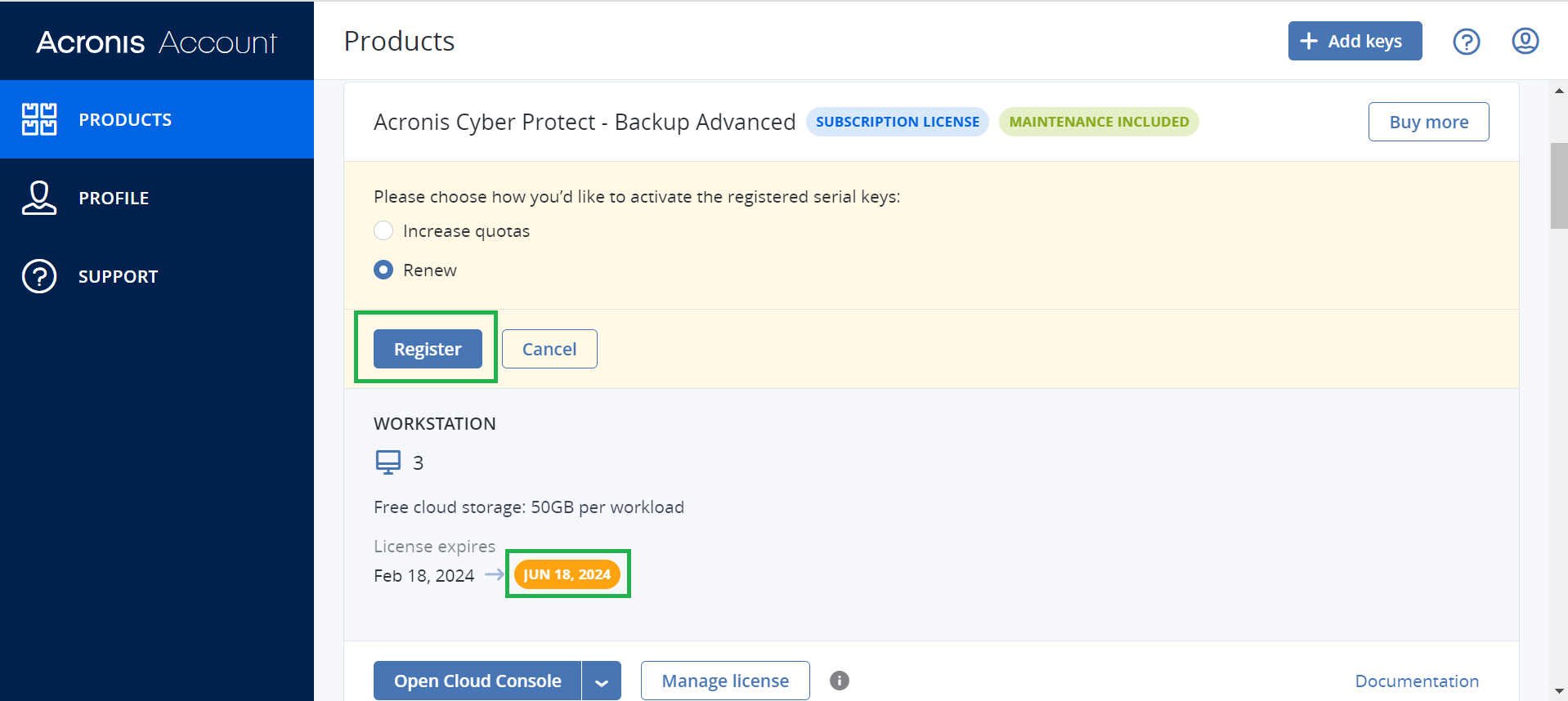
Task: Click the vertical scrollbar thumb
Action: 1558,185
